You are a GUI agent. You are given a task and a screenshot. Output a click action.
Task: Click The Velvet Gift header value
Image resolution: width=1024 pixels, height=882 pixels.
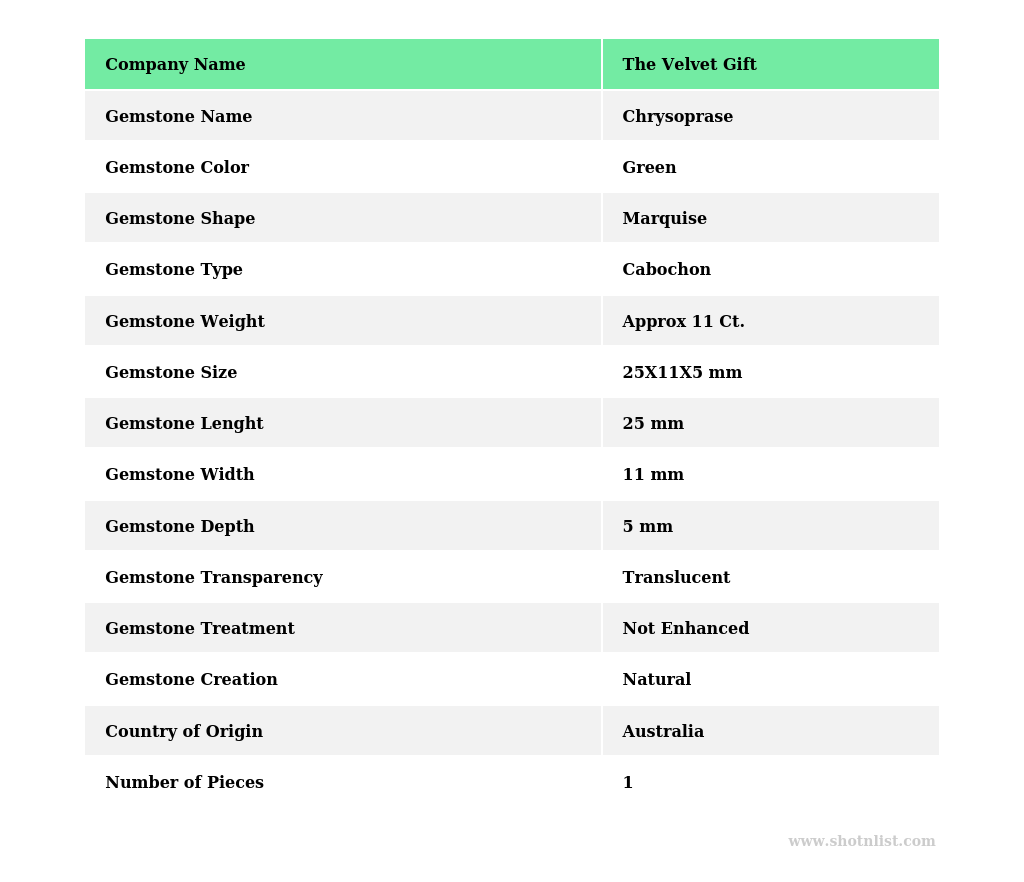point(689,65)
